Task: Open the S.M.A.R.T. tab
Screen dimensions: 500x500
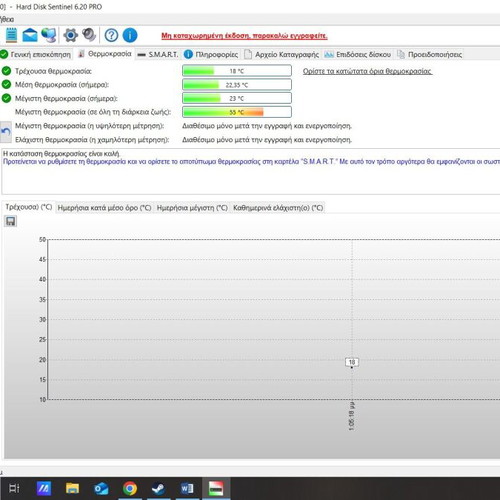Action: pos(158,54)
